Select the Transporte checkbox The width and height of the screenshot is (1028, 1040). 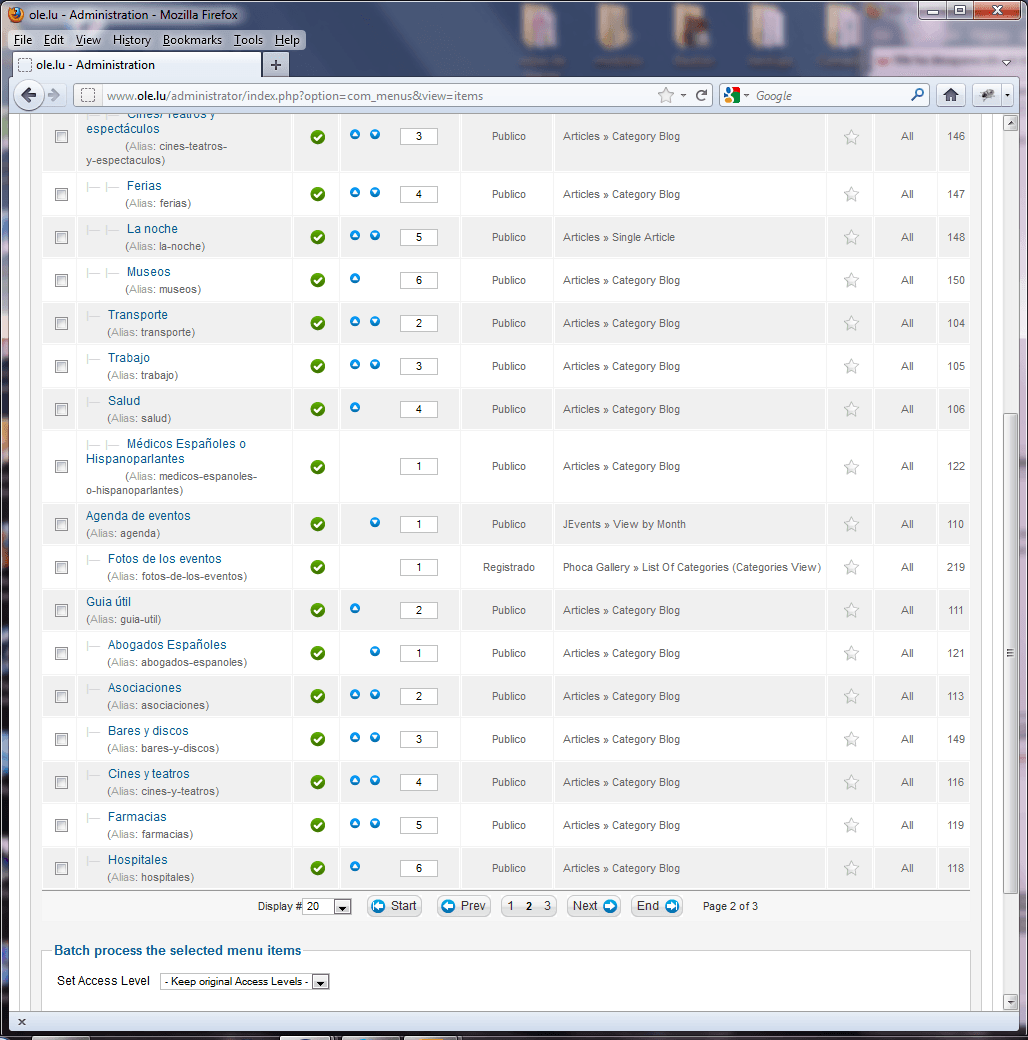coord(62,324)
